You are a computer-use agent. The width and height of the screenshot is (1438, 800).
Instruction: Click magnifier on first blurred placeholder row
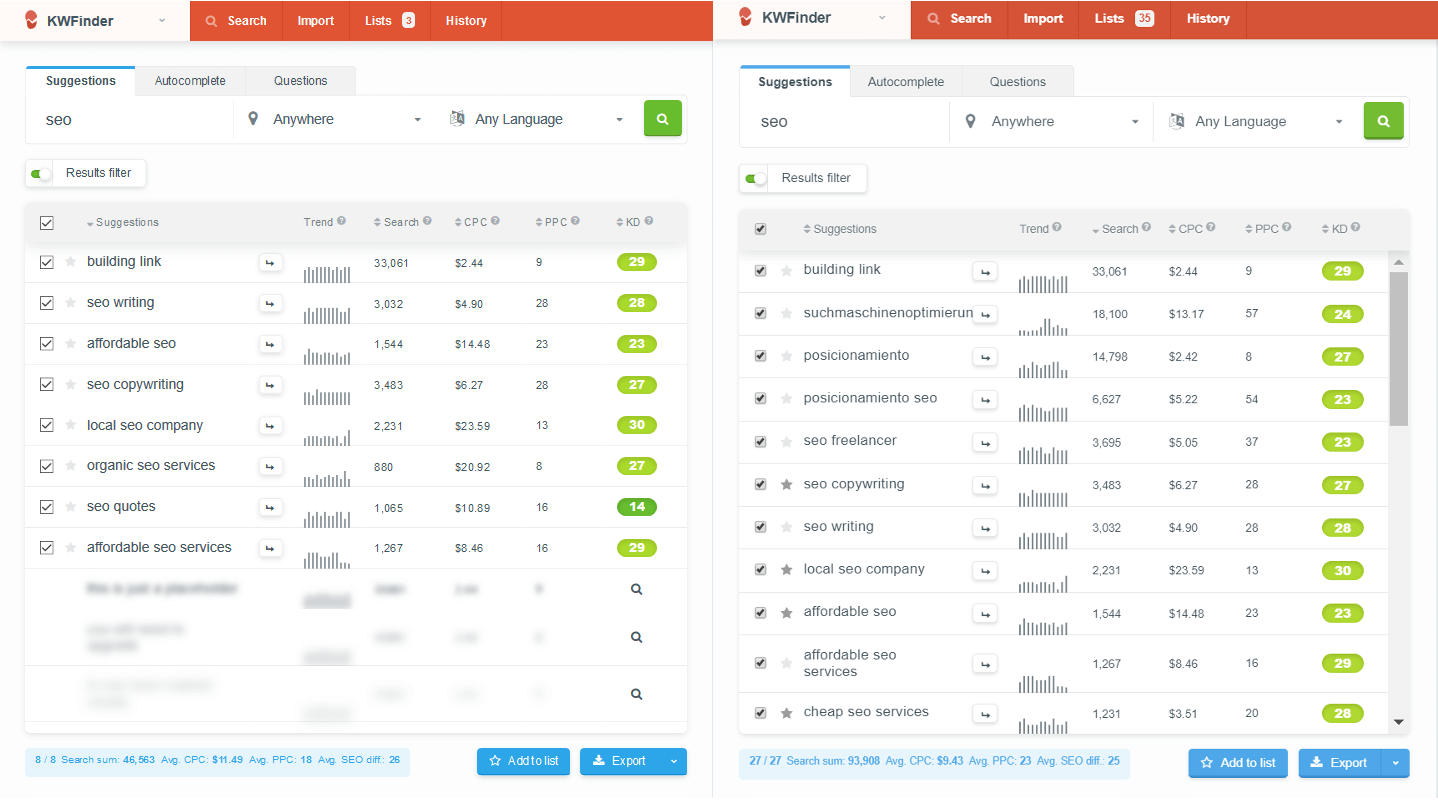click(x=636, y=590)
